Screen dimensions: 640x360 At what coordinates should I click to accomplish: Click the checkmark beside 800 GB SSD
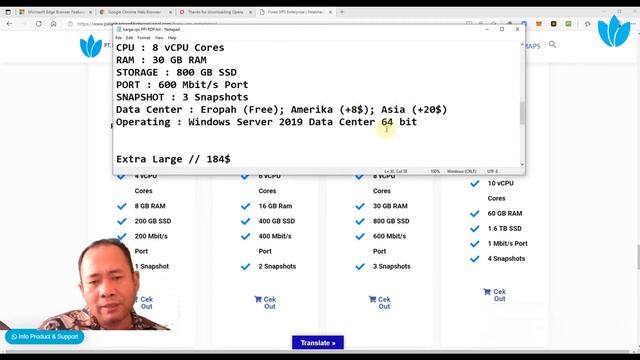click(360, 221)
